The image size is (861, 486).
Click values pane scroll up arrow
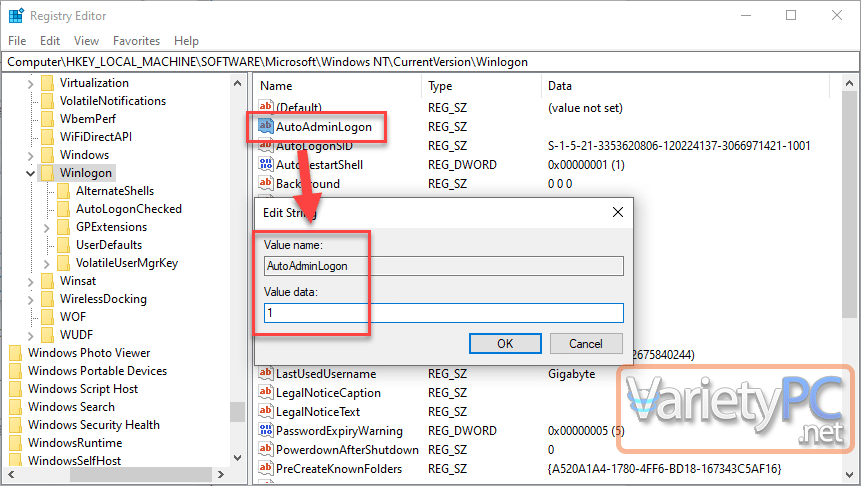[849, 83]
